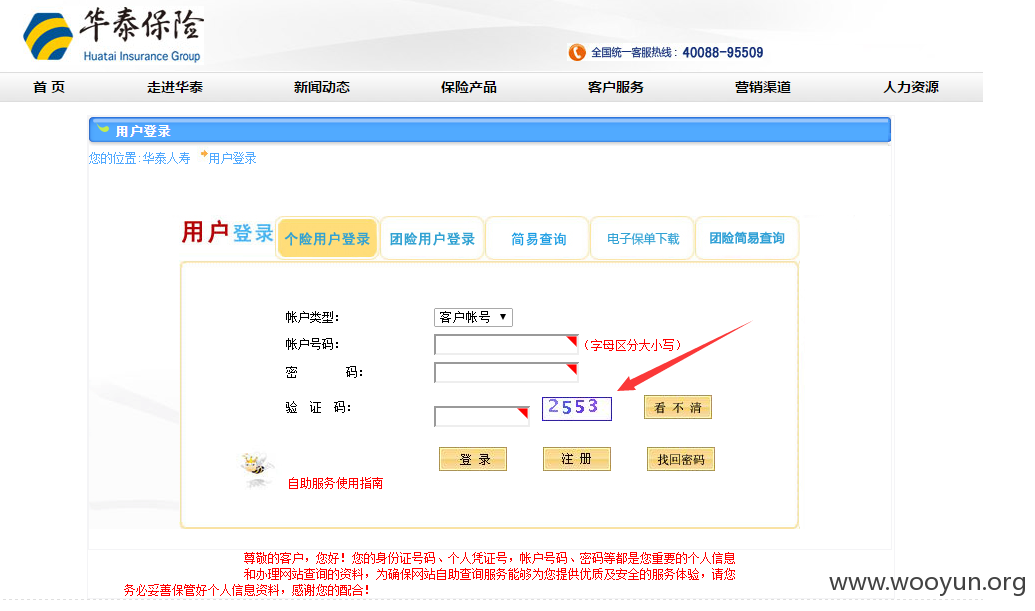
Task: Click the 看不清 refresh captcha button
Action: point(678,407)
